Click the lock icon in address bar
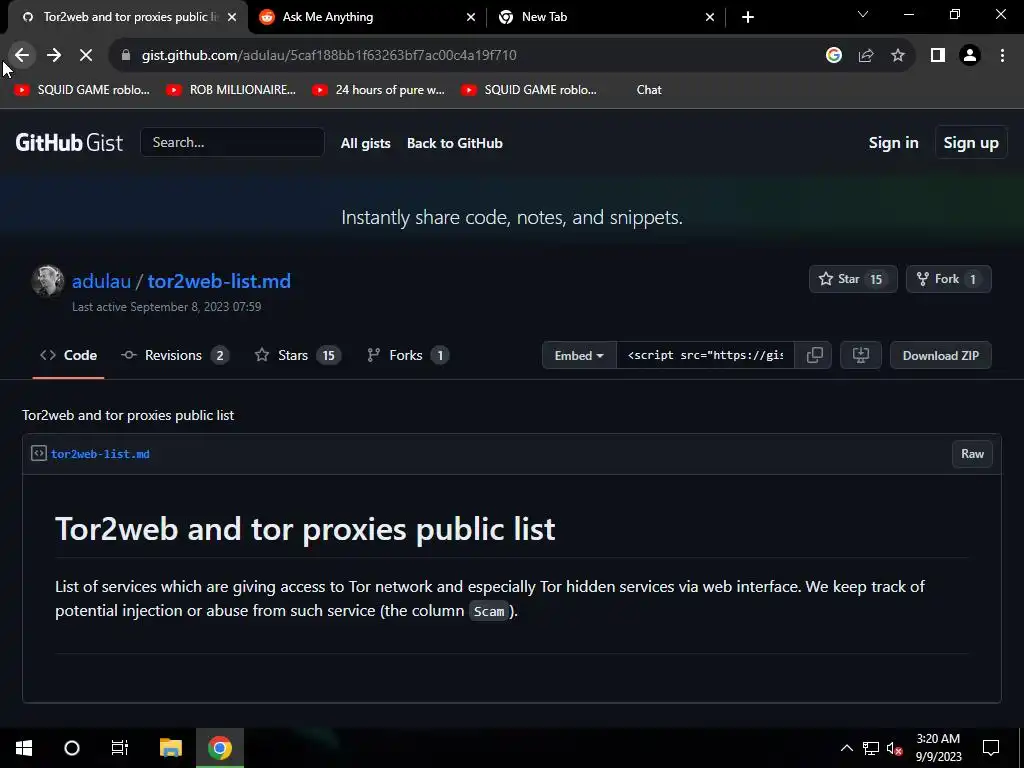This screenshot has width=1024, height=768. [x=126, y=56]
